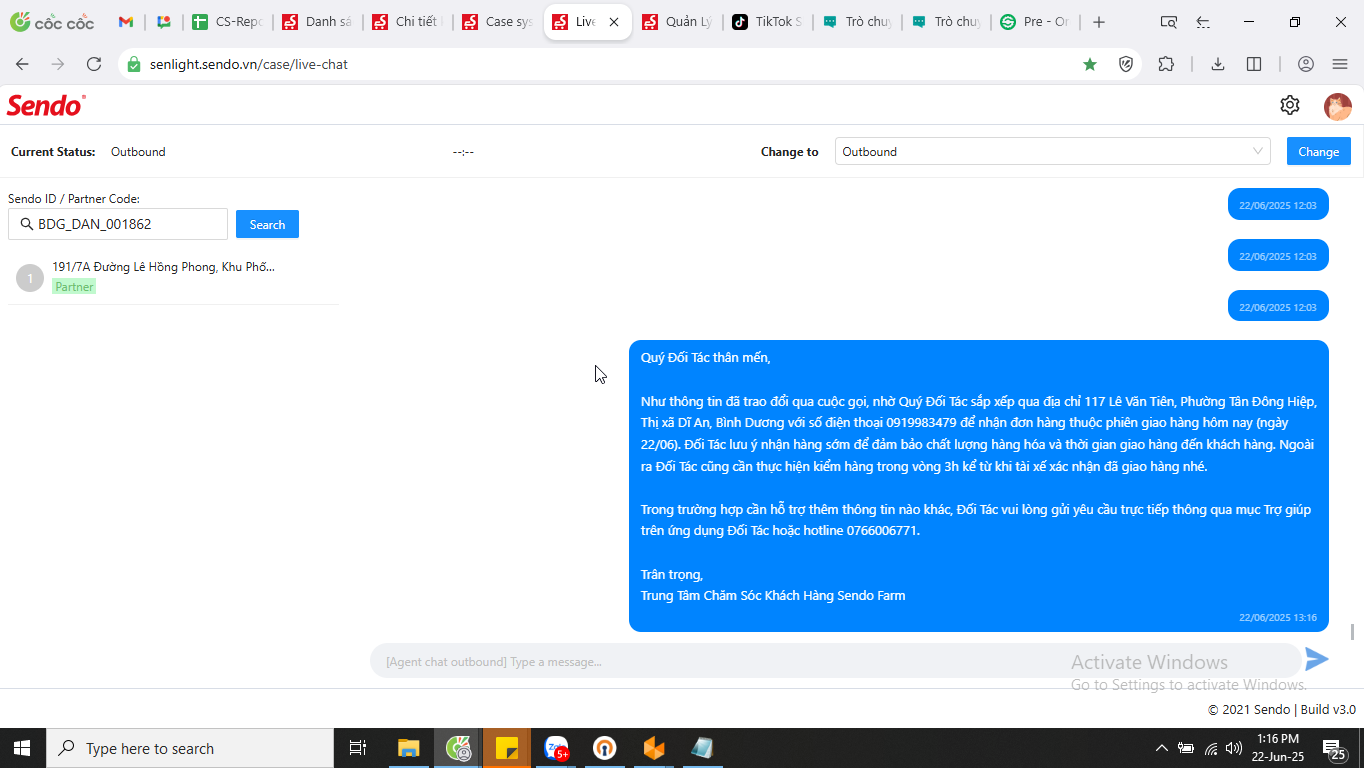1364x768 pixels.
Task: Open the Windows Start menu
Action: pos(22,748)
